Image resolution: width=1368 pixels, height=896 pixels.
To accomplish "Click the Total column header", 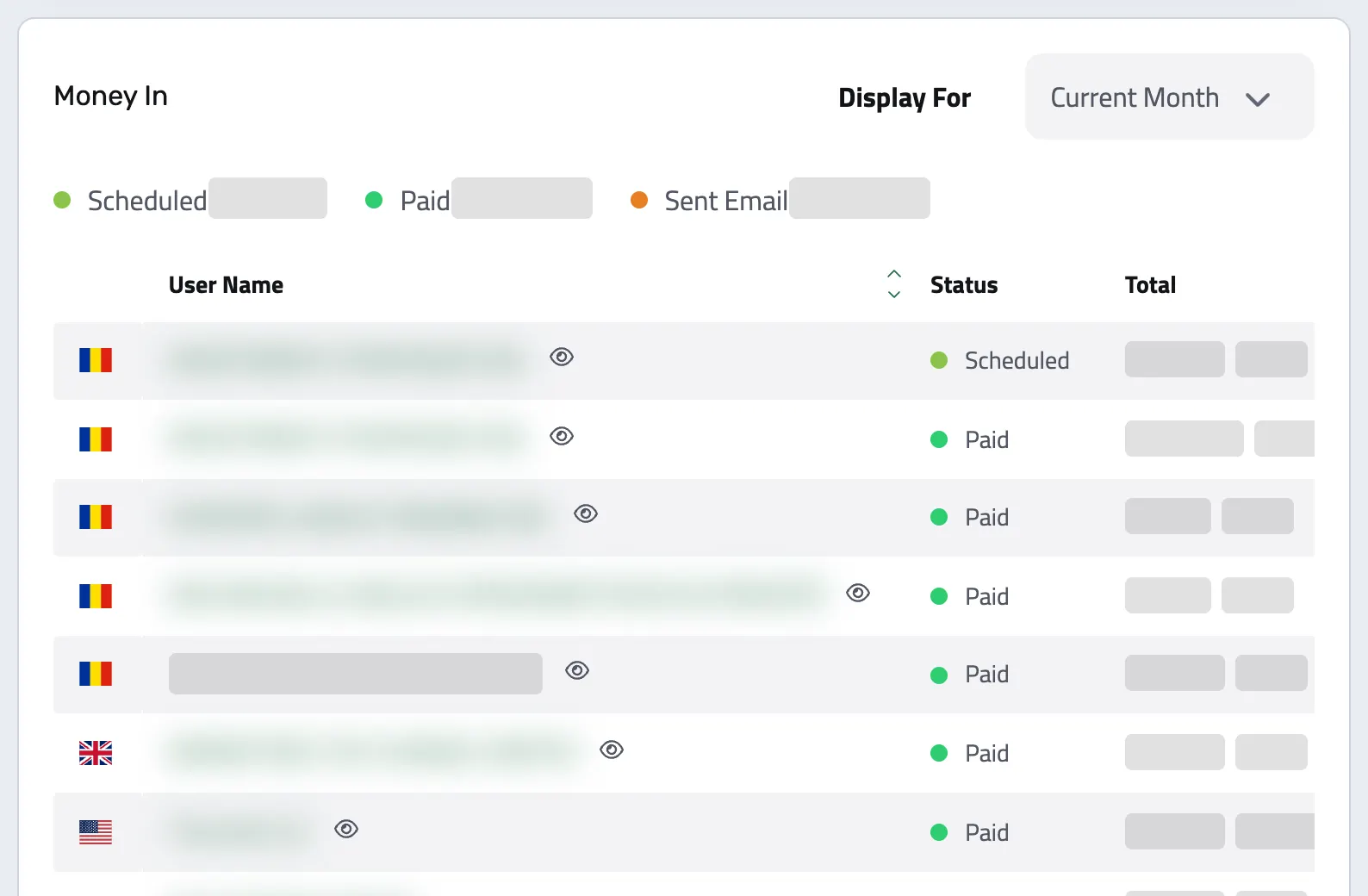I will [1150, 285].
